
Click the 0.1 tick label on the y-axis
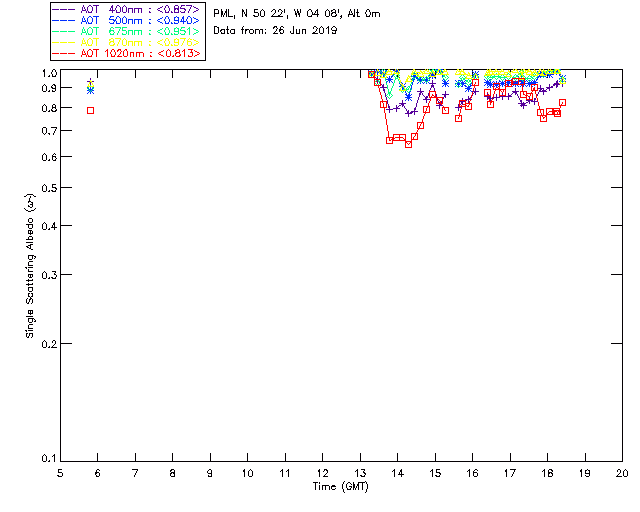click(x=49, y=459)
